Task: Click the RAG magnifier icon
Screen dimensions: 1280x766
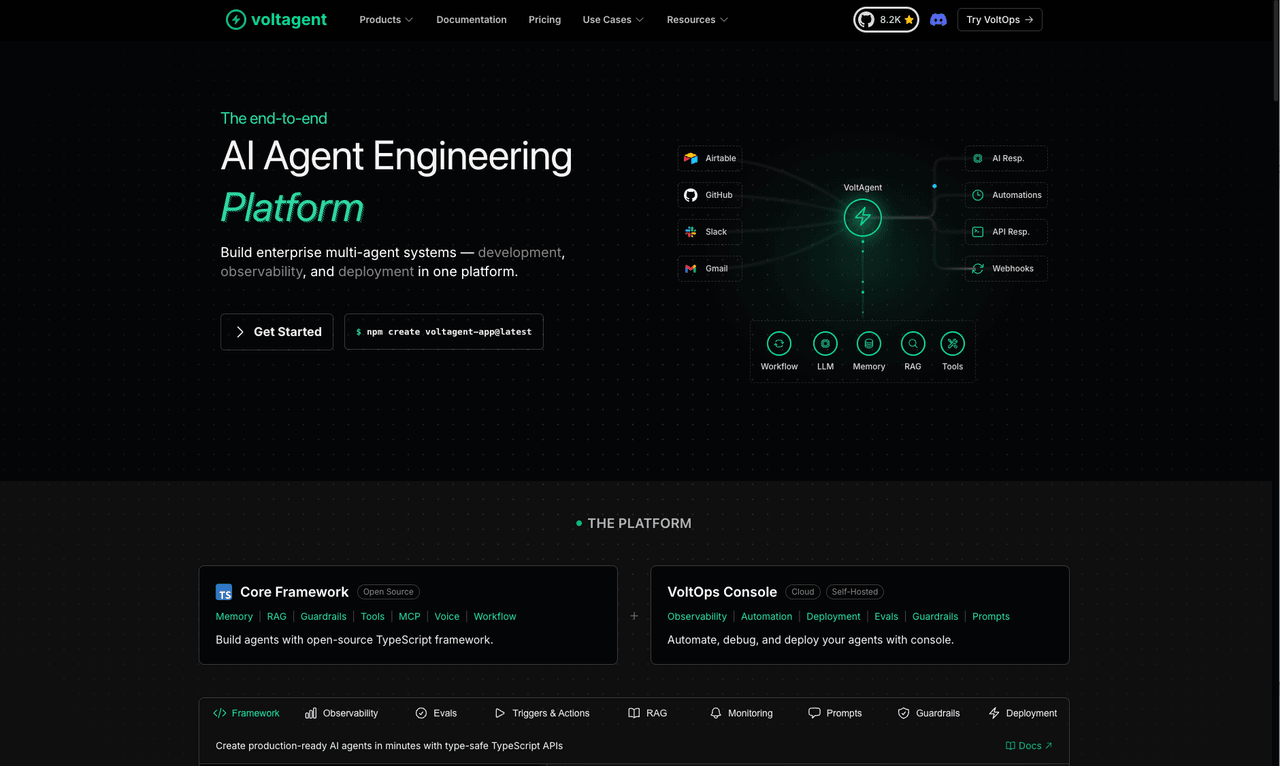Action: tap(912, 343)
